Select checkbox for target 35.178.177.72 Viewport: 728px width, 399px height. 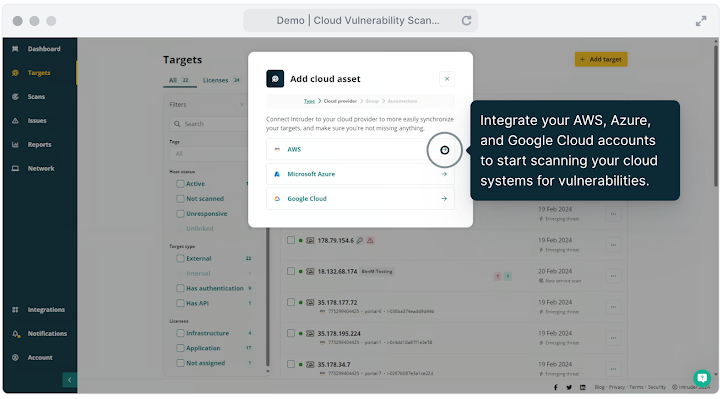(x=291, y=302)
